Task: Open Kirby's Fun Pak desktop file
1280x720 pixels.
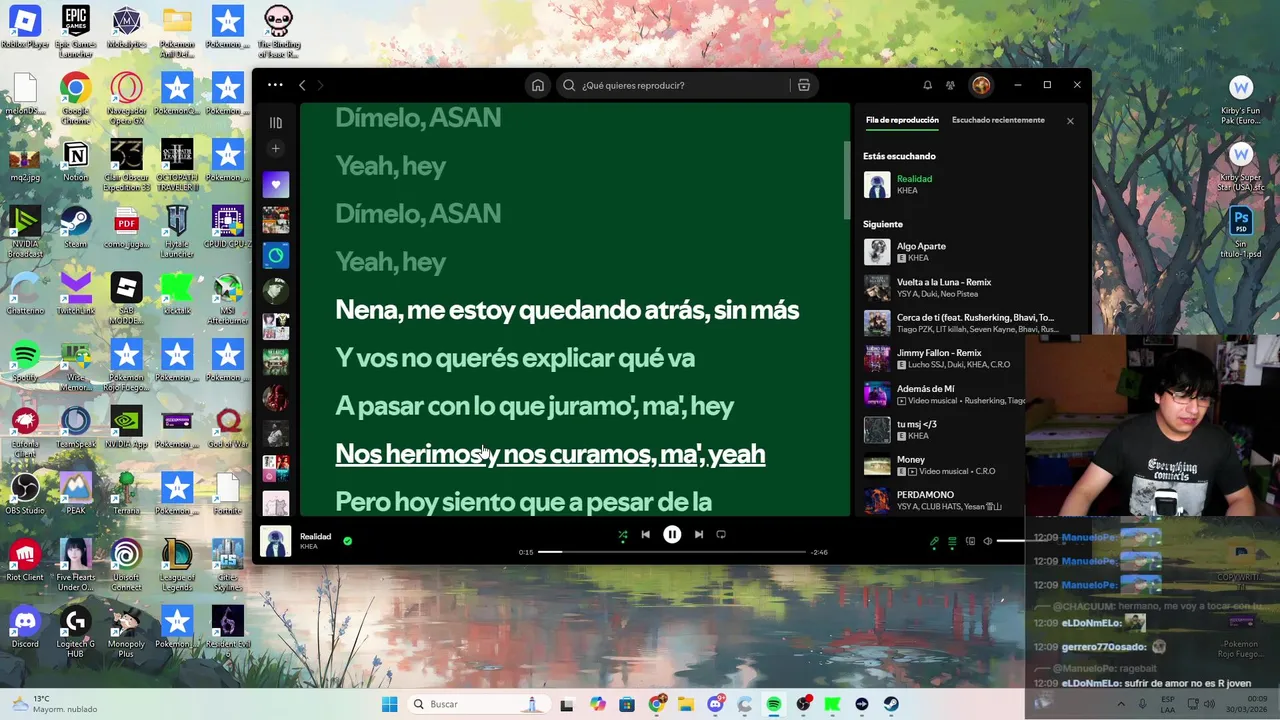Action: tap(1241, 100)
